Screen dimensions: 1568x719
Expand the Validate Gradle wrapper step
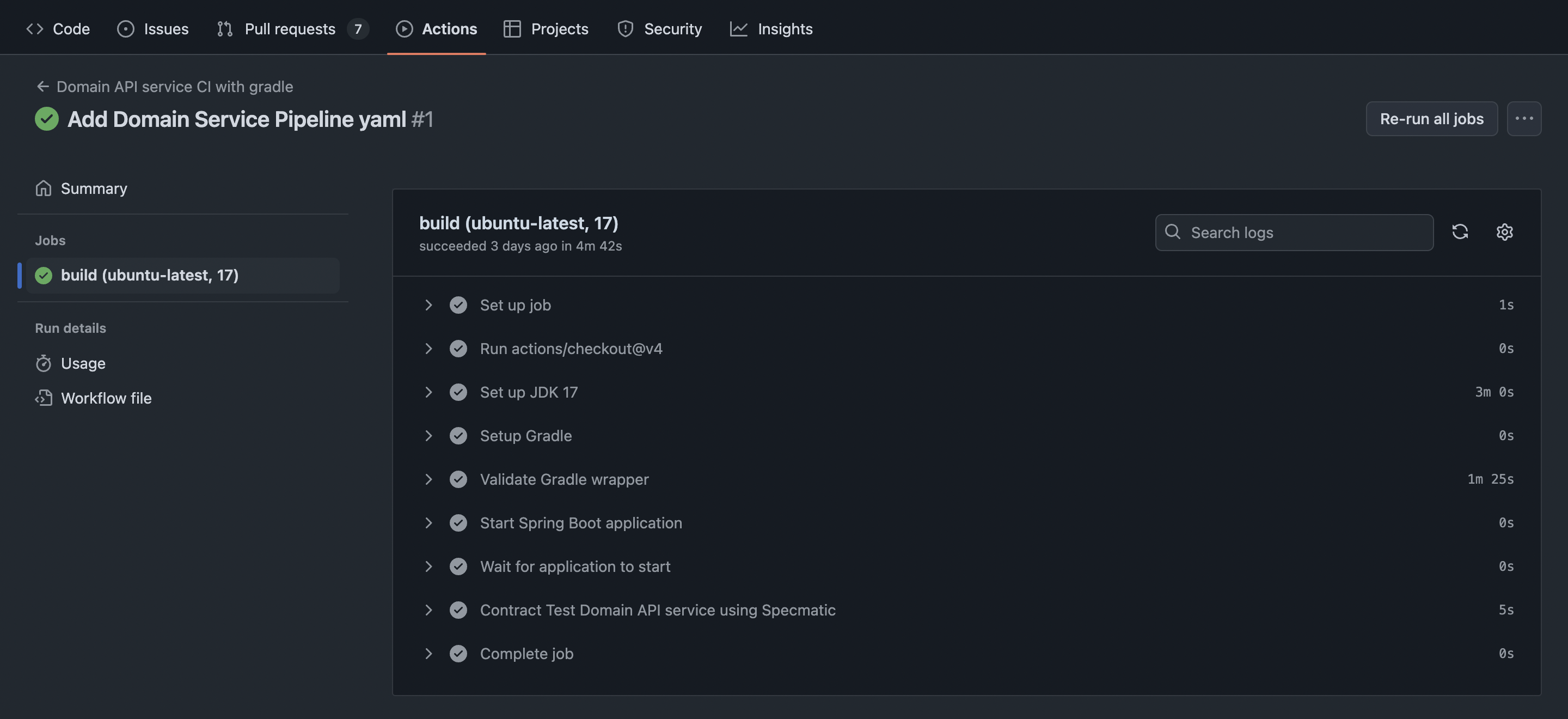click(428, 479)
